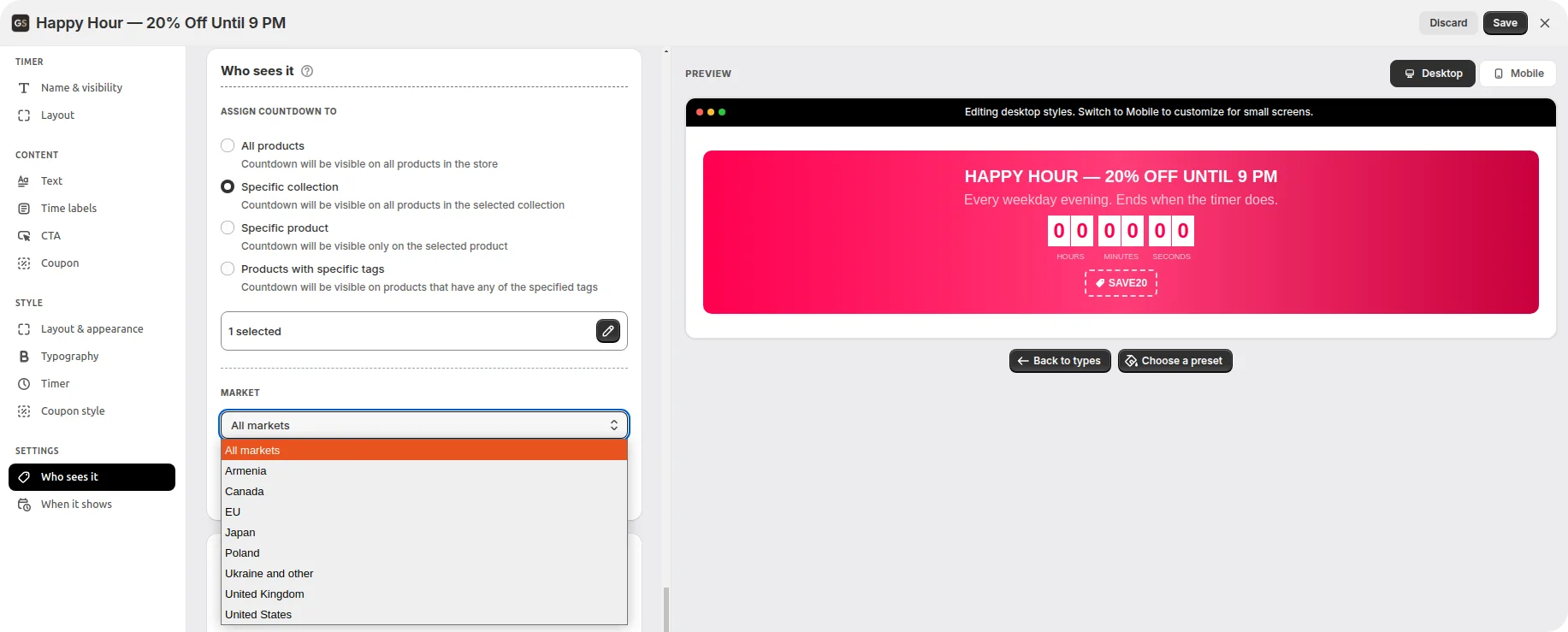Image resolution: width=1568 pixels, height=632 pixels.
Task: Click the arrow icon on Back to types
Action: pos(1023,361)
